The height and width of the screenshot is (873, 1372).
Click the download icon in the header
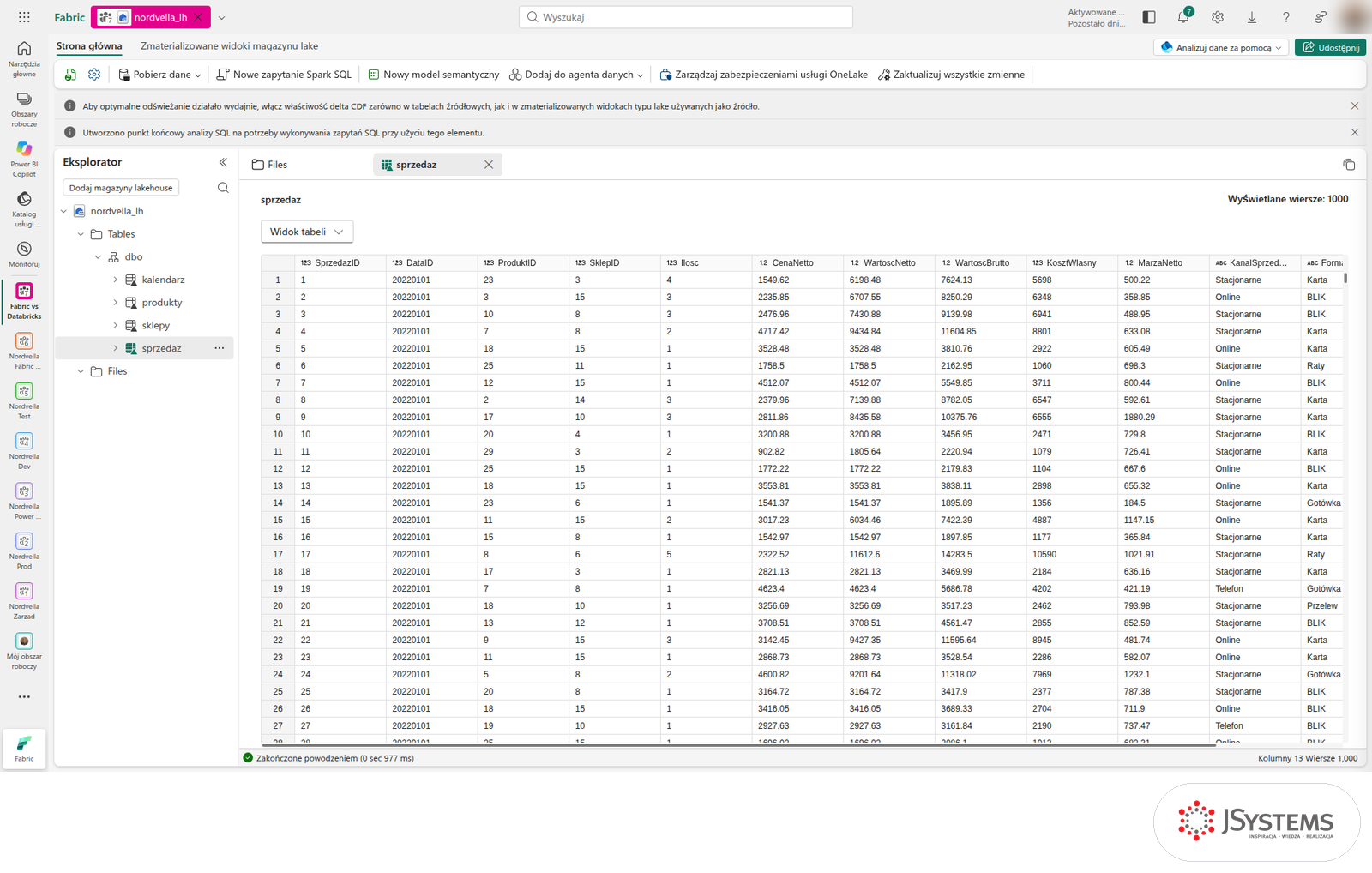[1252, 17]
